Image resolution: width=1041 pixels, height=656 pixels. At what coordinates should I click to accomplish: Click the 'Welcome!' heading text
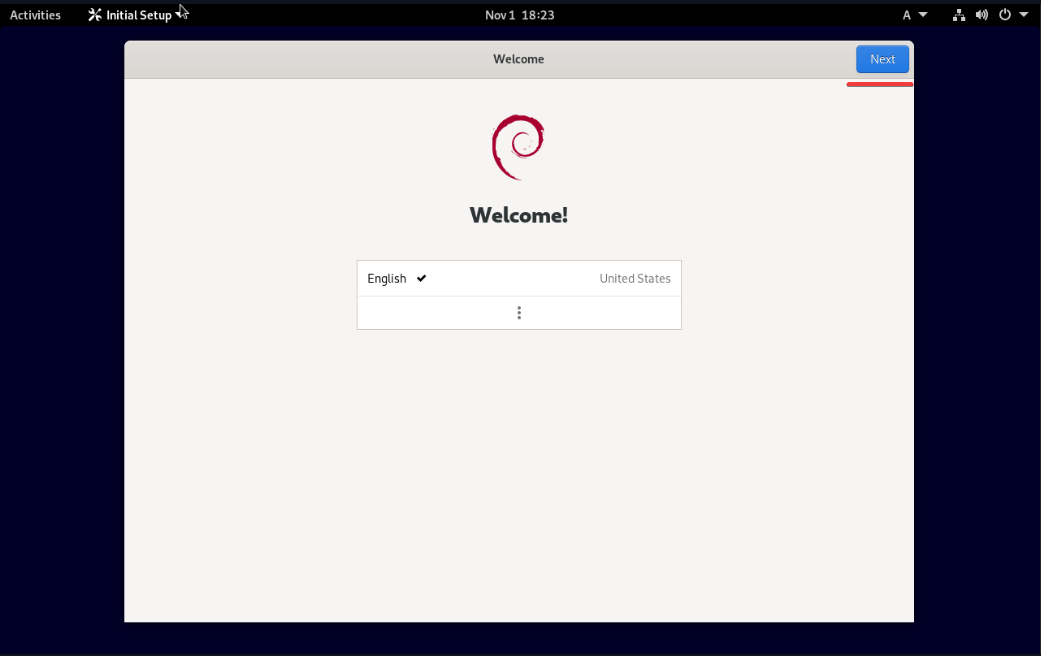tap(518, 215)
